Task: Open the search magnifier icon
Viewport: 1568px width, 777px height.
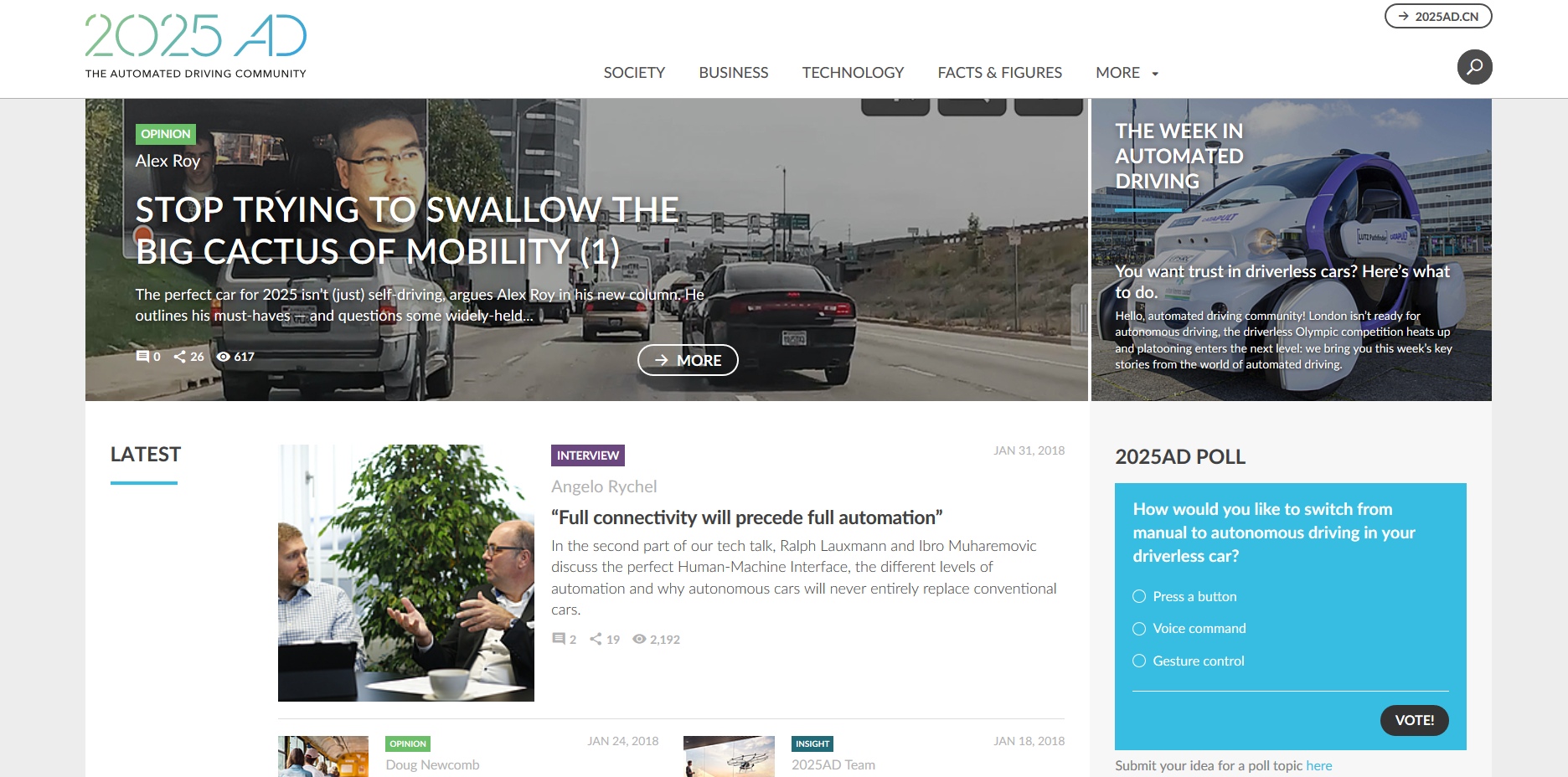Action: pyautogui.click(x=1474, y=67)
